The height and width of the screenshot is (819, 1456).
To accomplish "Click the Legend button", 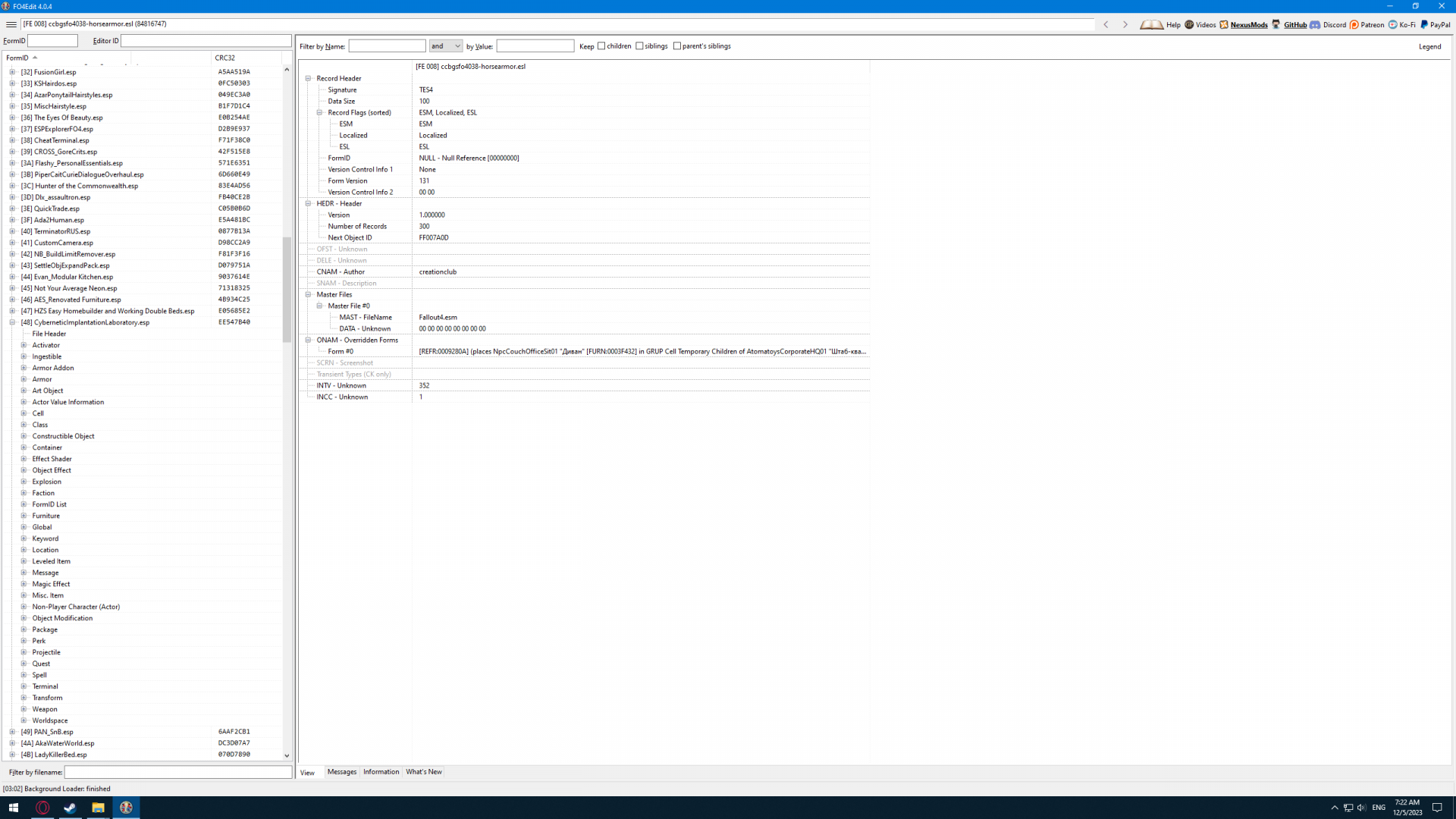I will click(1429, 46).
